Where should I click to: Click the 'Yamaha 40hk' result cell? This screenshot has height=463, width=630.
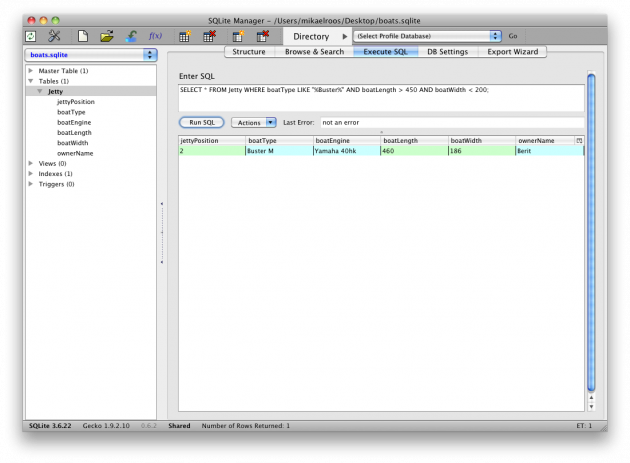pos(347,151)
